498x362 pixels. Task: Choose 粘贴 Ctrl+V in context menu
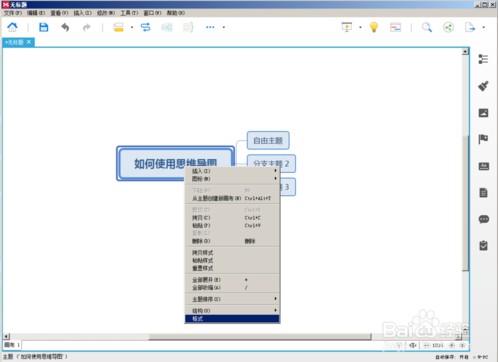tap(232, 226)
